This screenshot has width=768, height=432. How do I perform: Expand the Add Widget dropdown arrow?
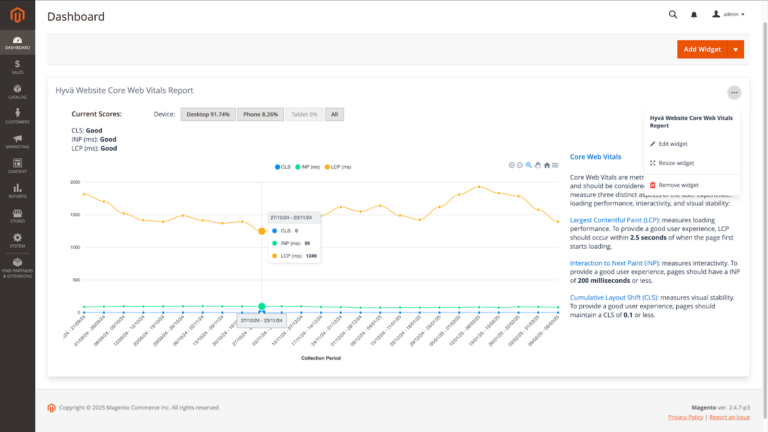736,49
